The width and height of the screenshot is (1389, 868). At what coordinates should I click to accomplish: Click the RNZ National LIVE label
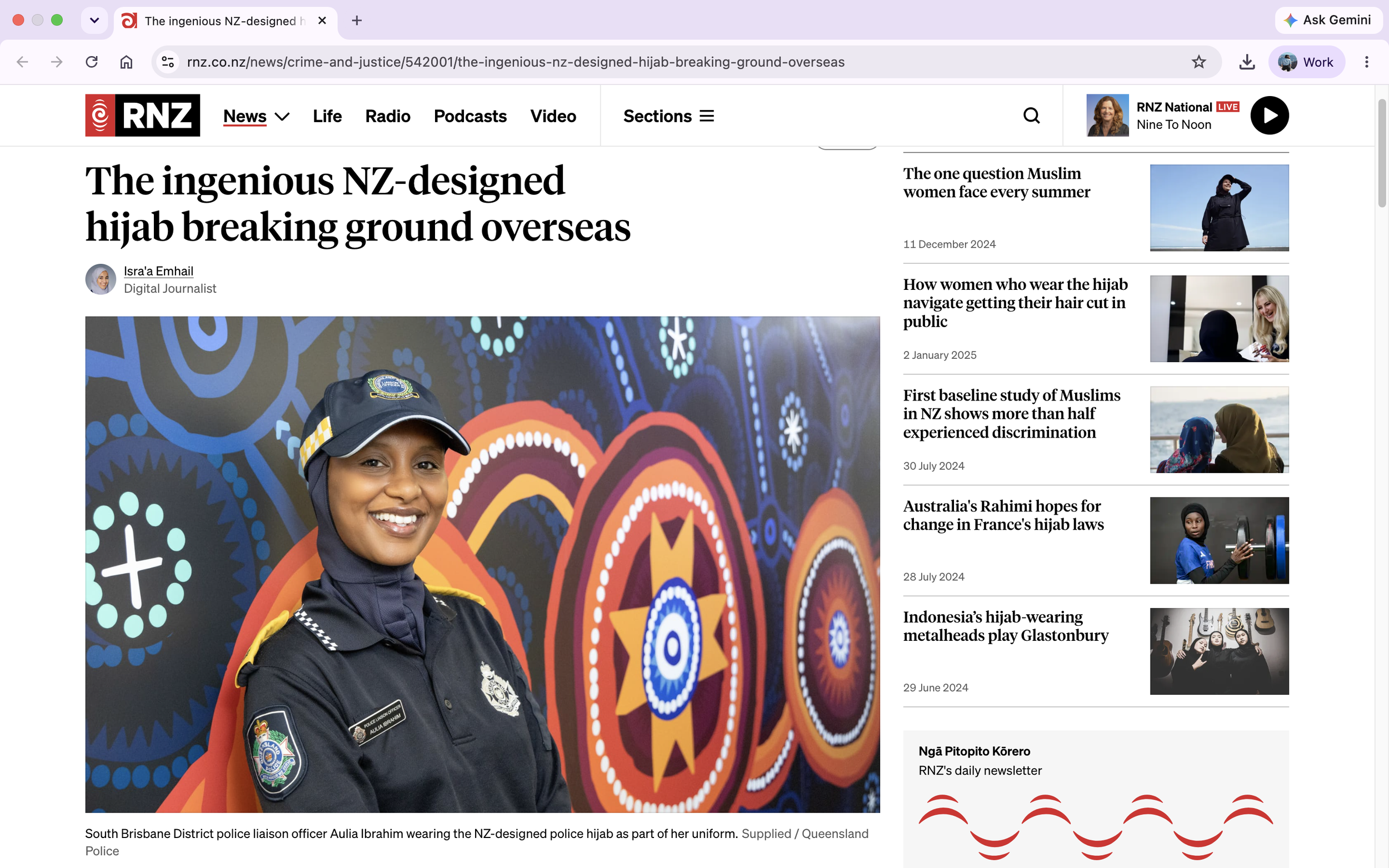pos(1187,107)
